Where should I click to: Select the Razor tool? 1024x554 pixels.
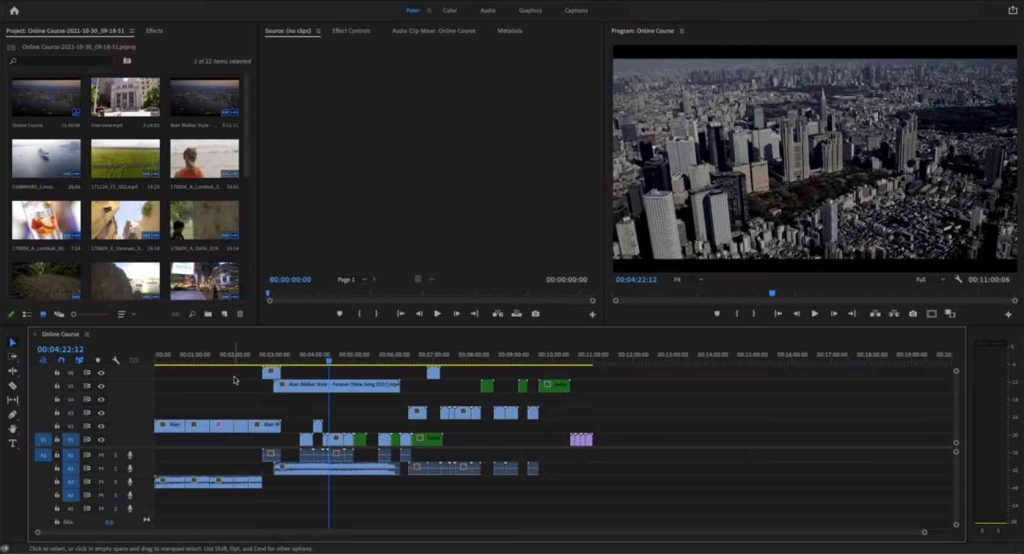pos(12,385)
